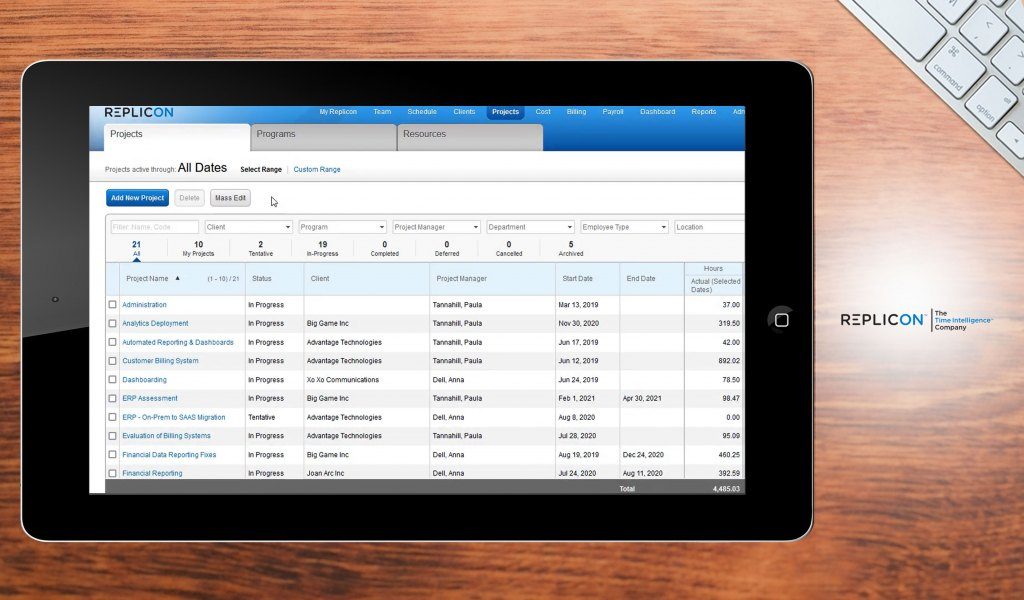The height and width of the screenshot is (600, 1024).
Task: Click the Replicon logo in the header
Action: (x=138, y=112)
